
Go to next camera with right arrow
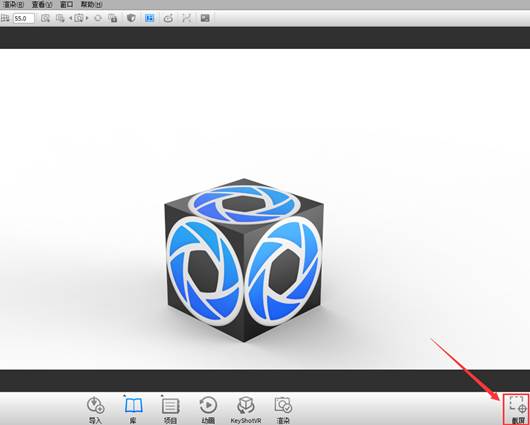click(87, 18)
